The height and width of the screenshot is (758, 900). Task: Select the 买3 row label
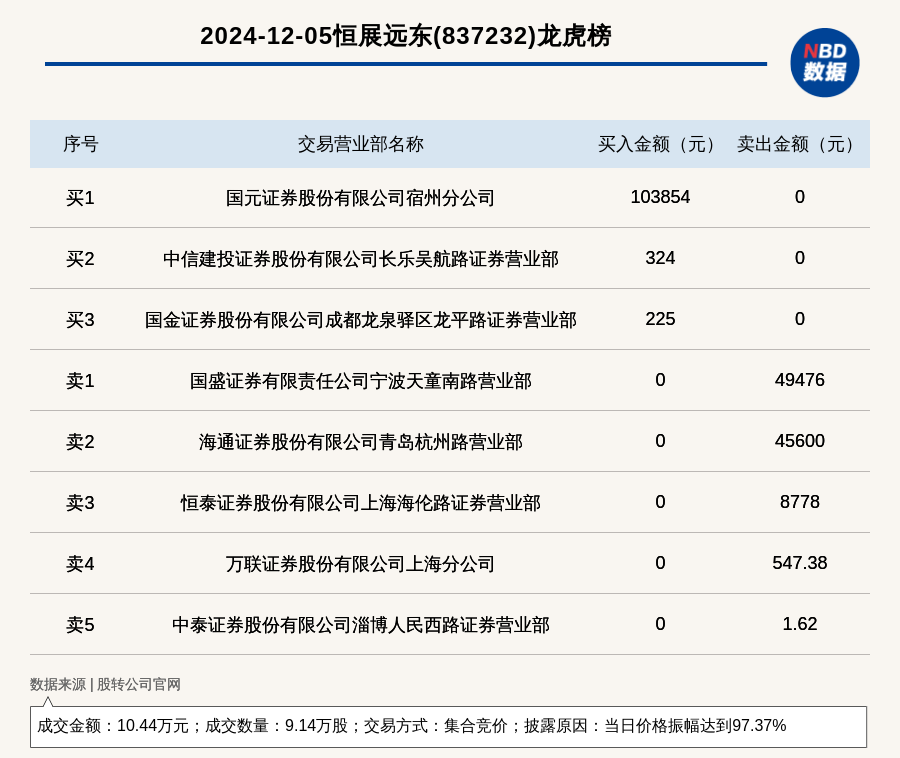point(80,320)
